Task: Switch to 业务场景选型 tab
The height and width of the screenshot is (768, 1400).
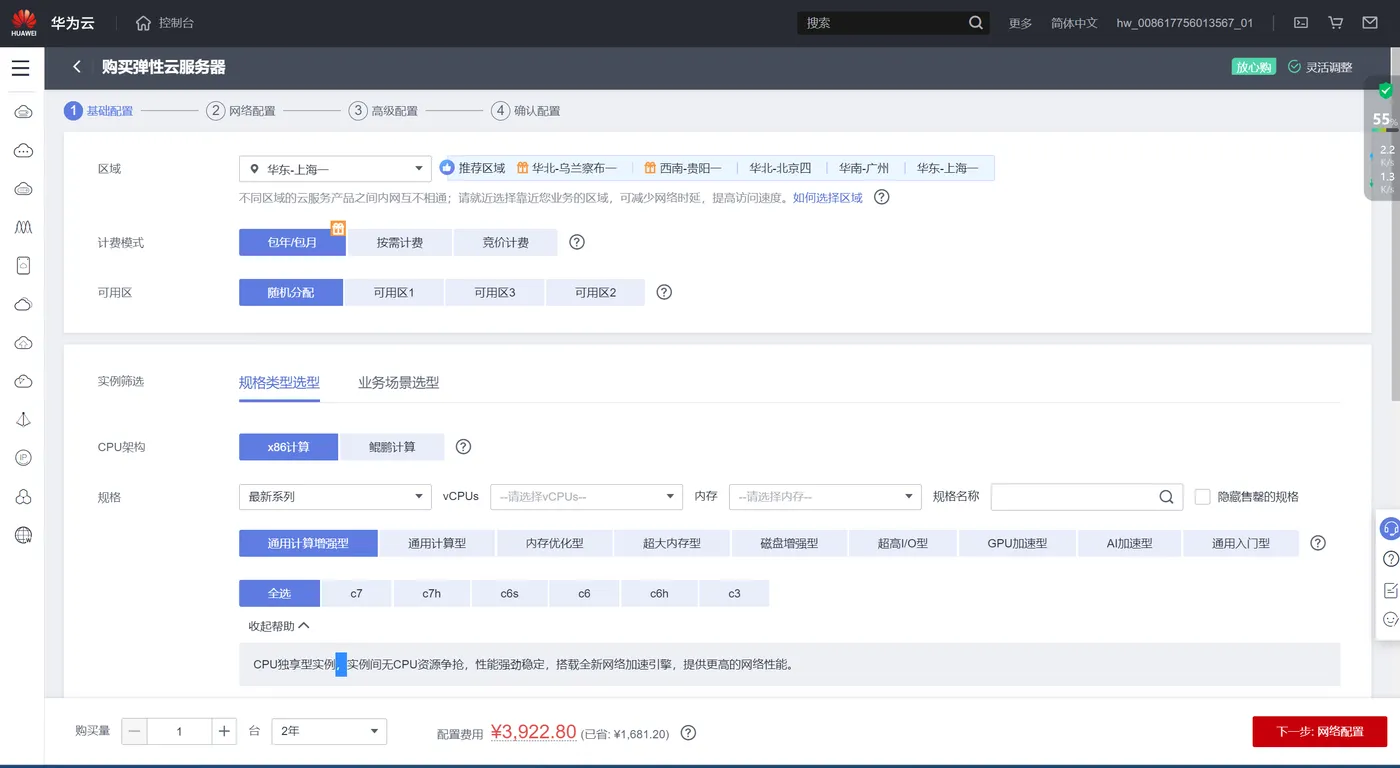Action: pyautogui.click(x=398, y=382)
